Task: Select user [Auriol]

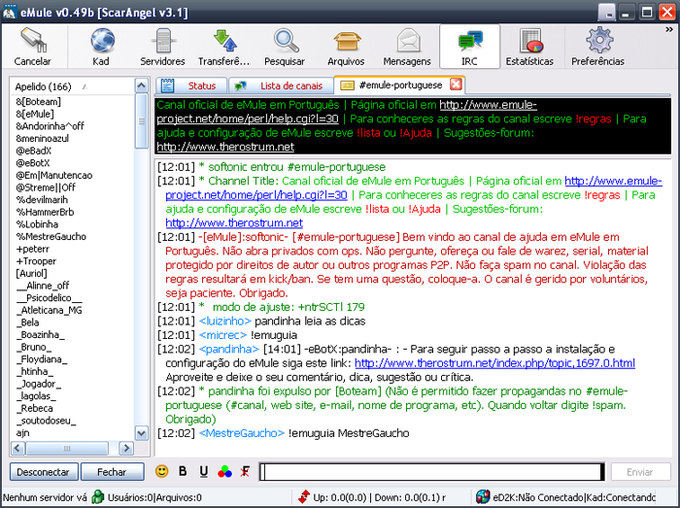Action: (x=31, y=273)
